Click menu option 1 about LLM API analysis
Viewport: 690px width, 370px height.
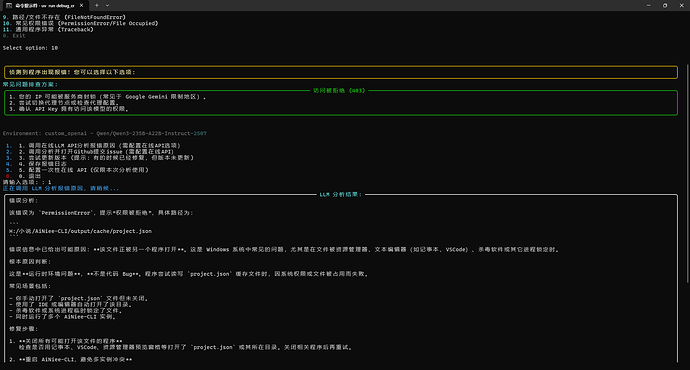[x=93, y=146]
